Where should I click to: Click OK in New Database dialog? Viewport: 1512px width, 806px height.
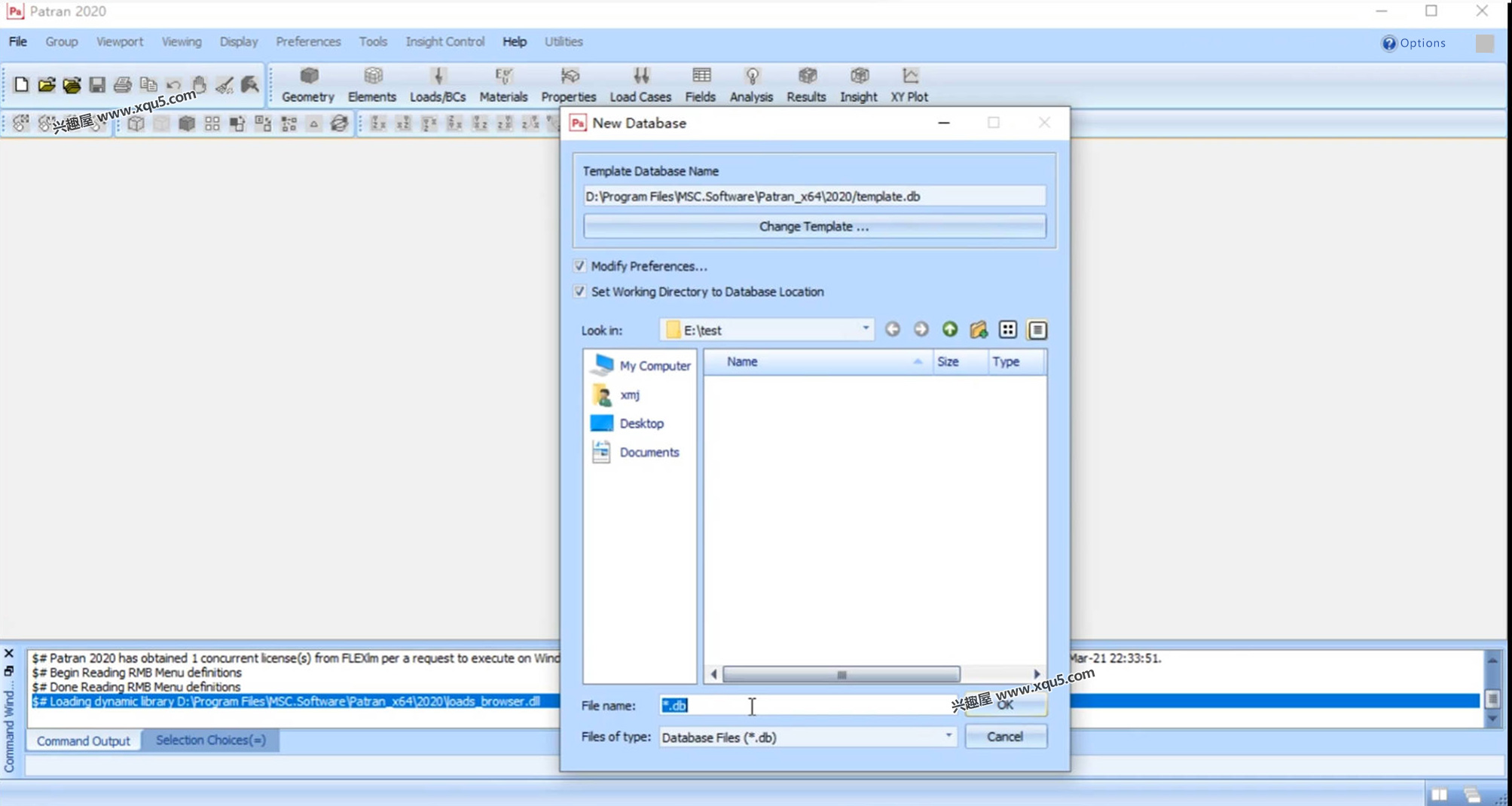point(1006,704)
